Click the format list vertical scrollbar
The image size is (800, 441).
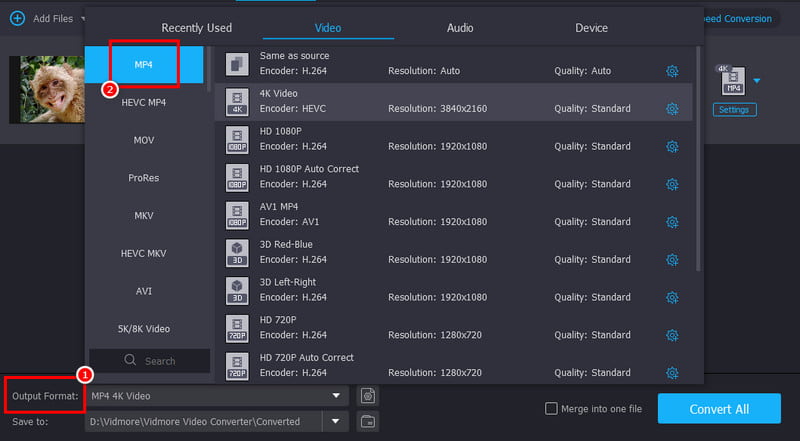coord(698,160)
